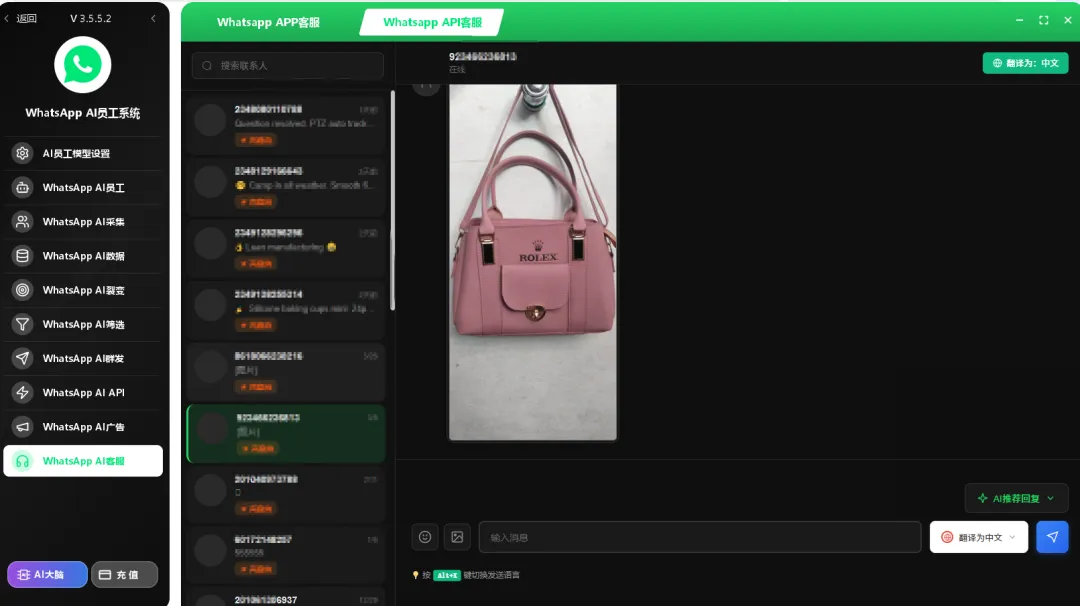Screen dimensions: 1080x606
Task: Open the pink Rolex handbag image
Action: pyautogui.click(x=533, y=262)
